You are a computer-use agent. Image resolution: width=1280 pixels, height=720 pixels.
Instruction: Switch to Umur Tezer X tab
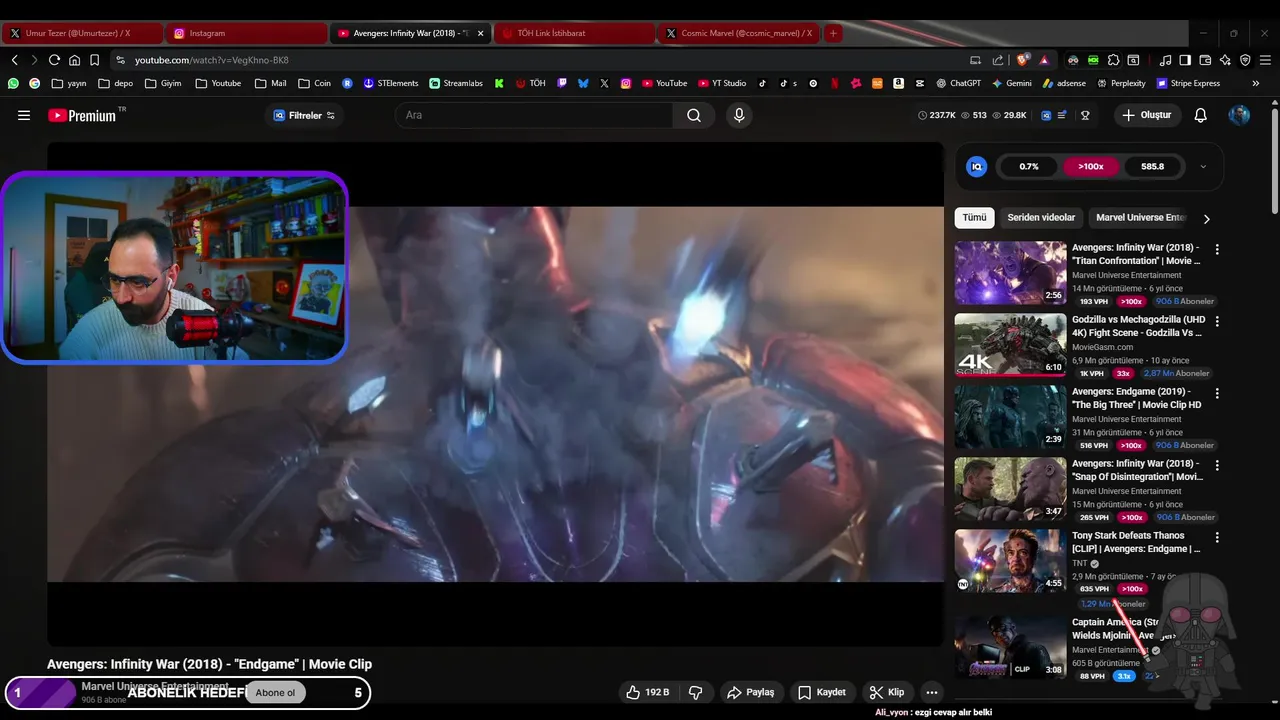82,33
